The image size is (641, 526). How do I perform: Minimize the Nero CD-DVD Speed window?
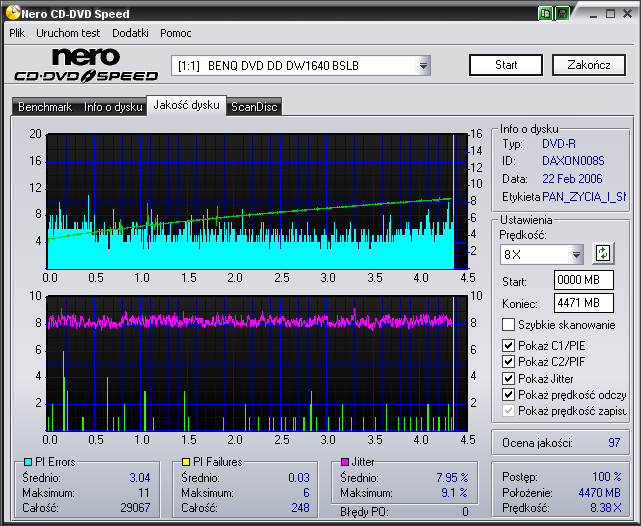[x=594, y=14]
